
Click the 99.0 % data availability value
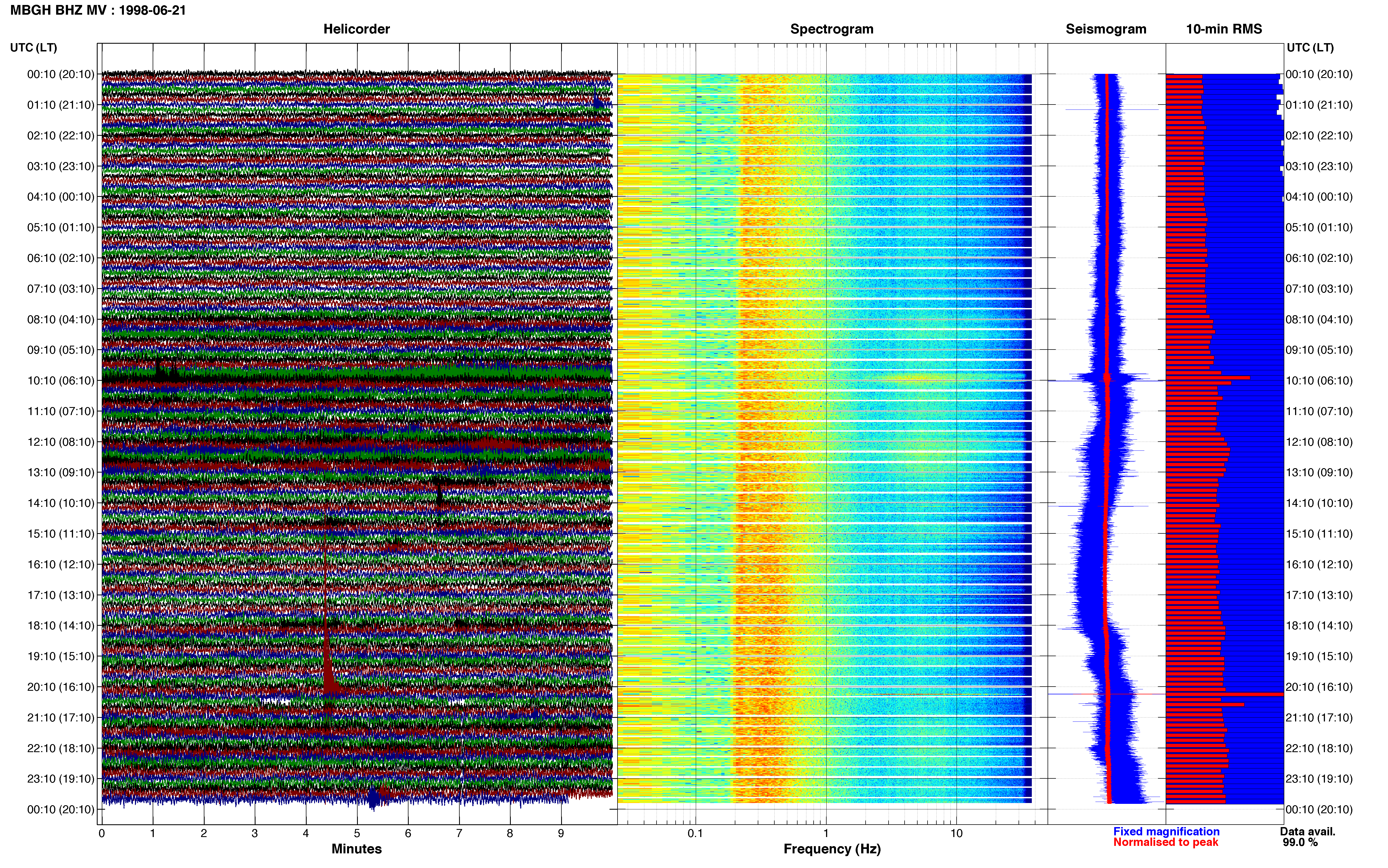1300,842
